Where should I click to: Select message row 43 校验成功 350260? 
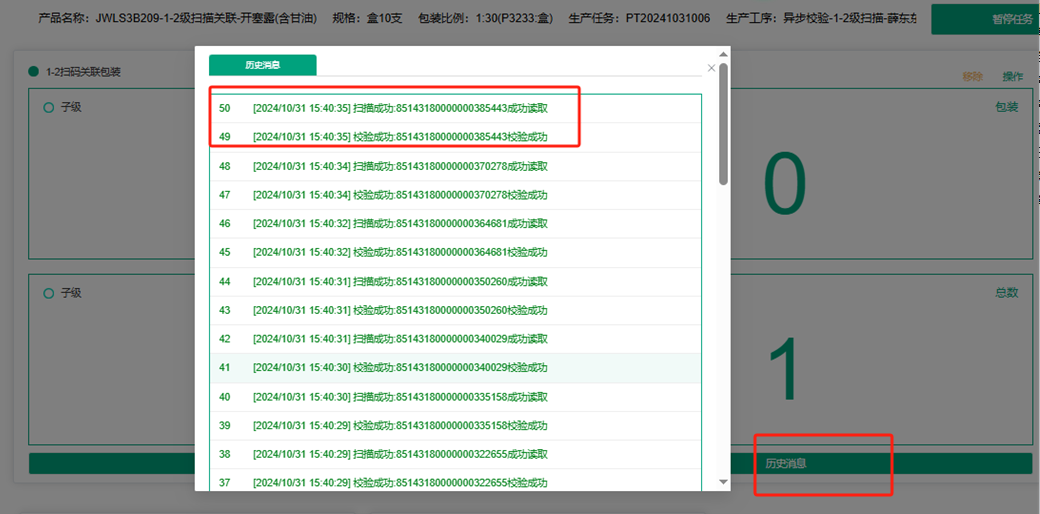click(456, 310)
